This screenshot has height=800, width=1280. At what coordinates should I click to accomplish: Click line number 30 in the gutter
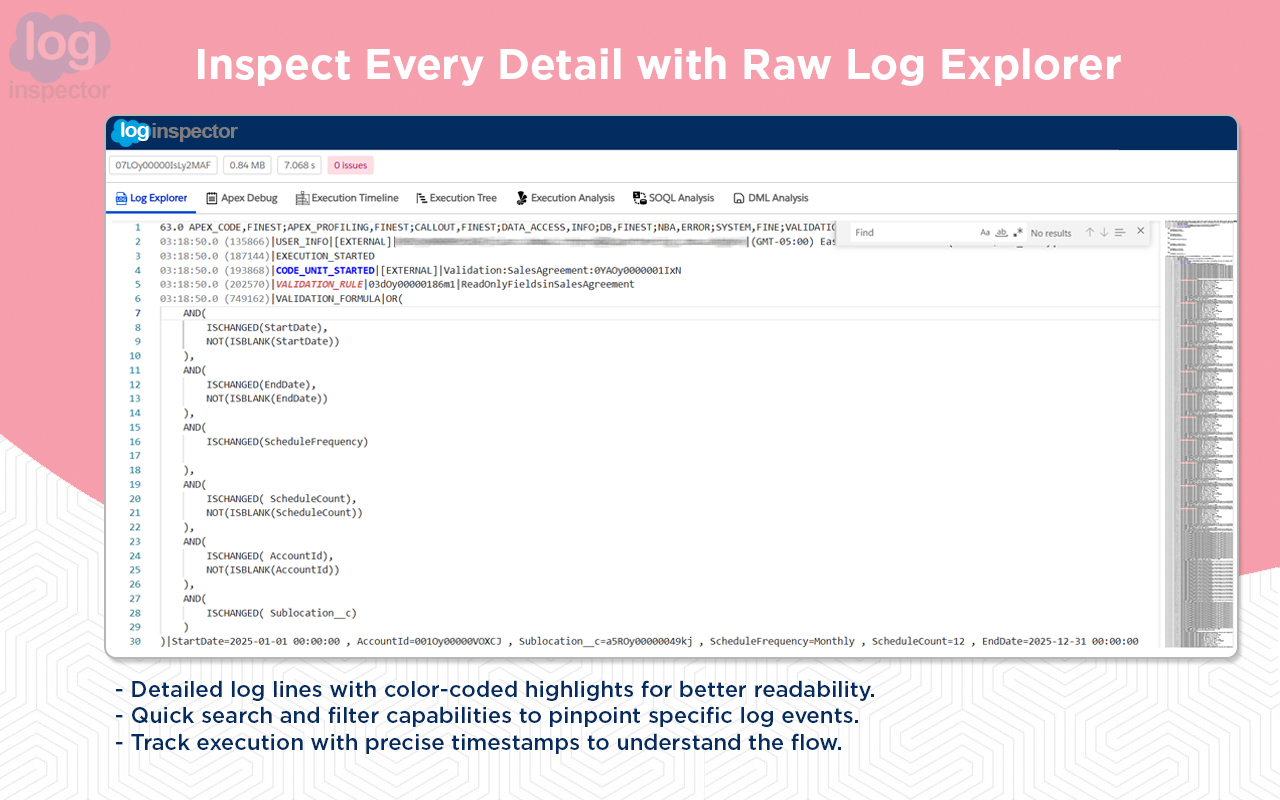[x=135, y=641]
